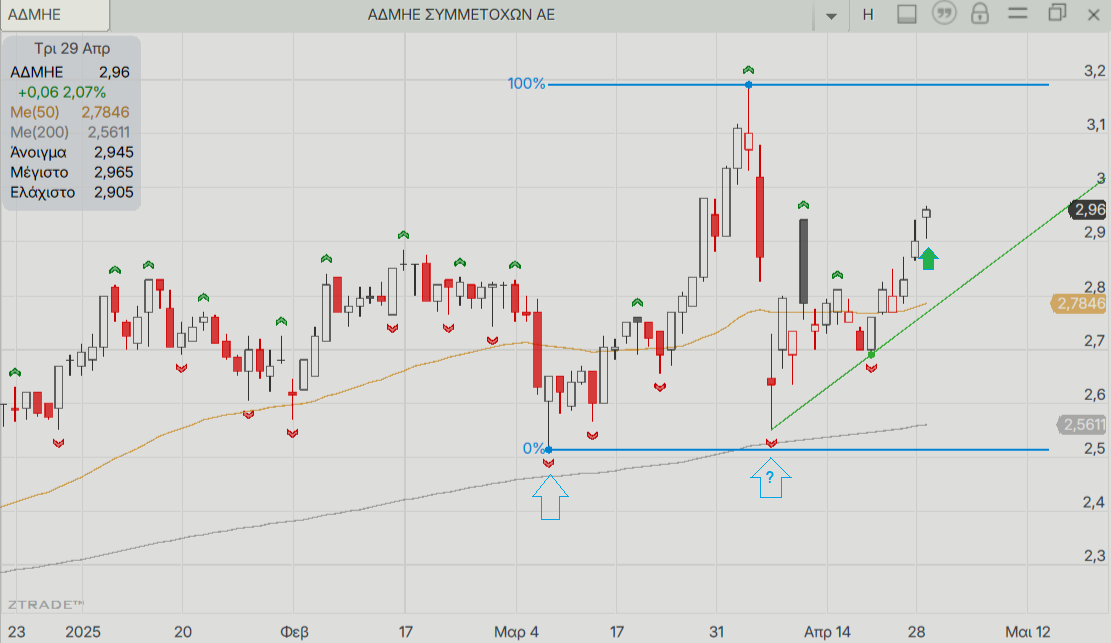Change the chart period with the H button
The image size is (1111, 643).
coord(868,15)
